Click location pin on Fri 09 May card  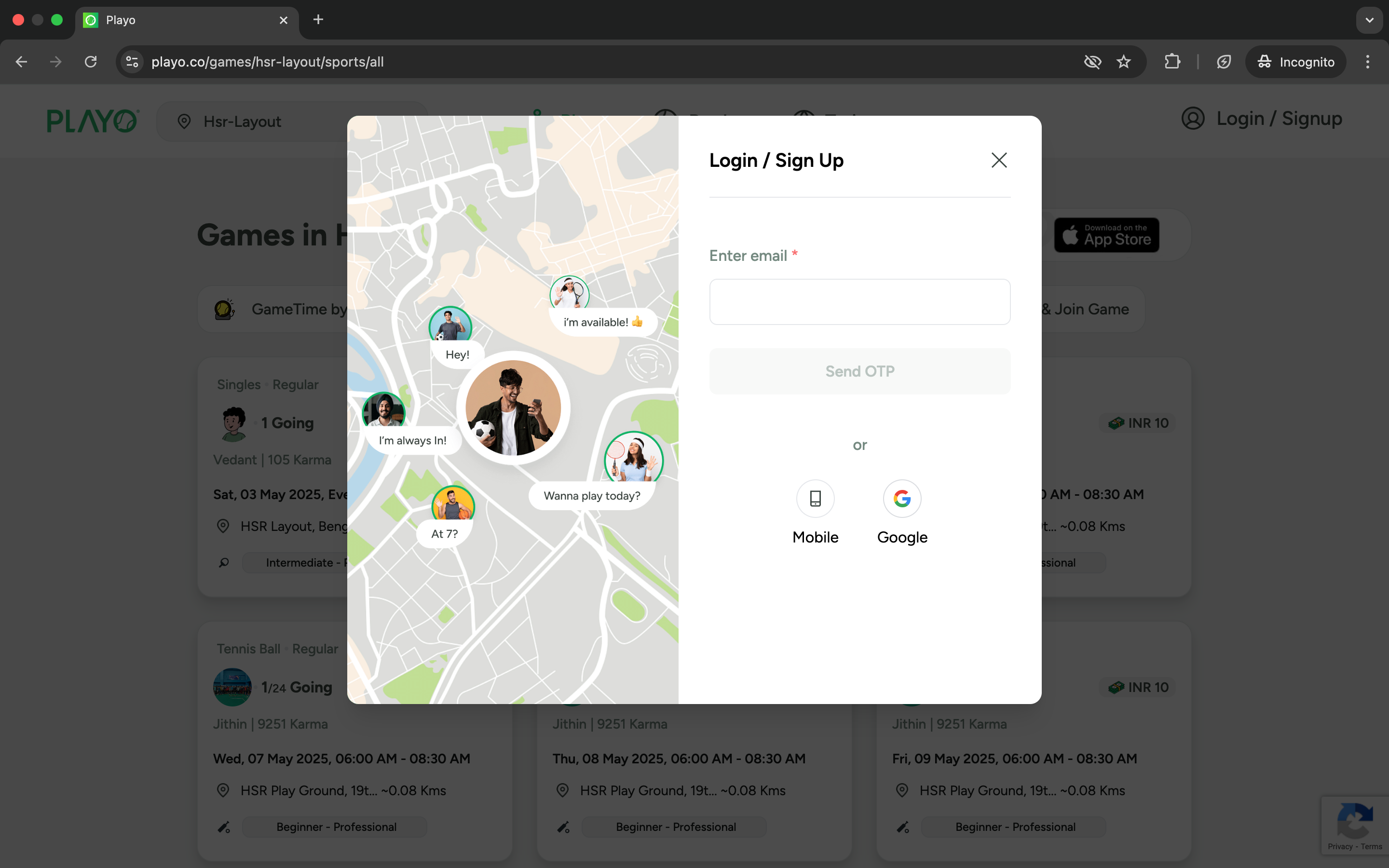[x=902, y=790]
